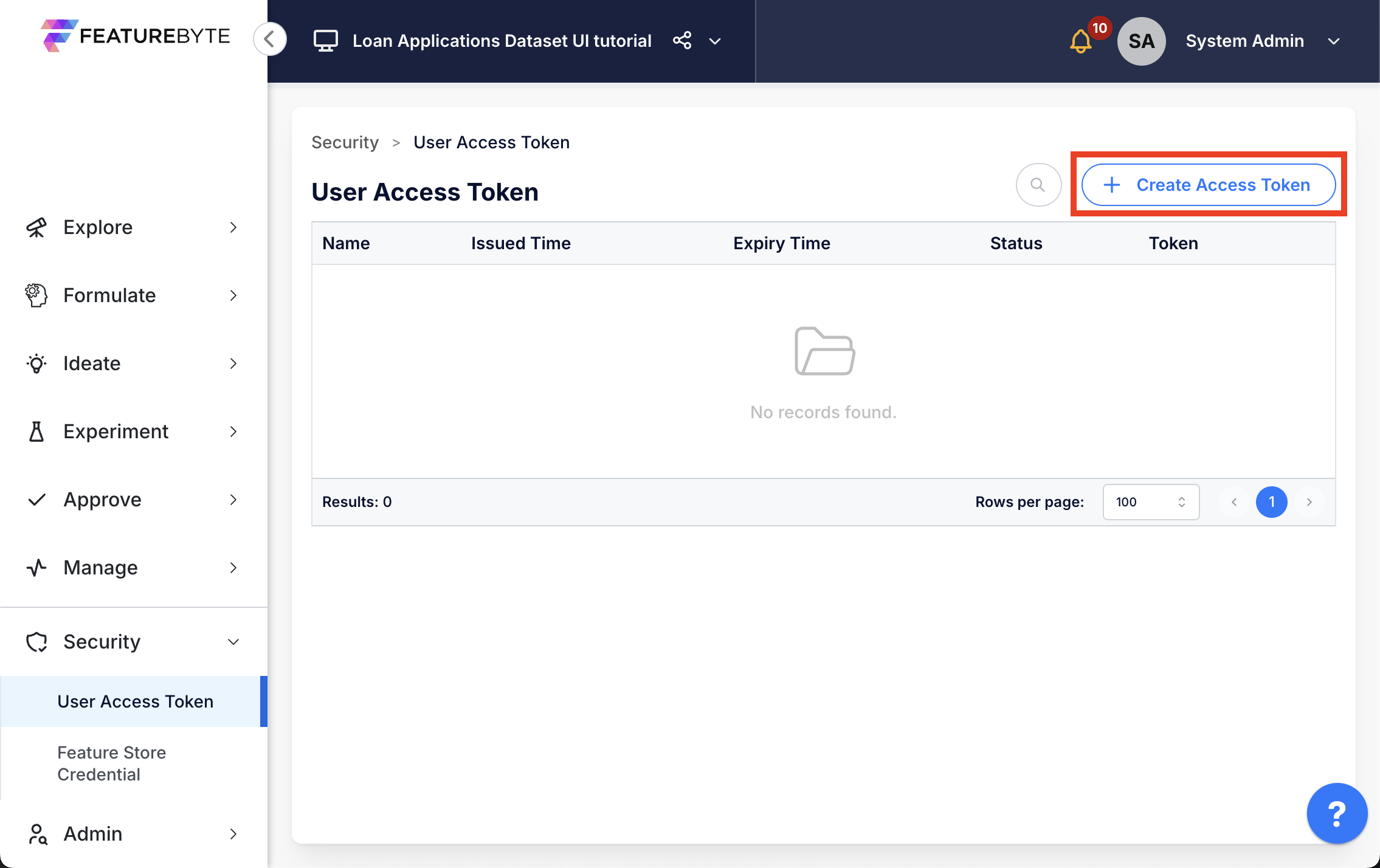Open notifications bell icon
1380x868 pixels.
point(1081,41)
